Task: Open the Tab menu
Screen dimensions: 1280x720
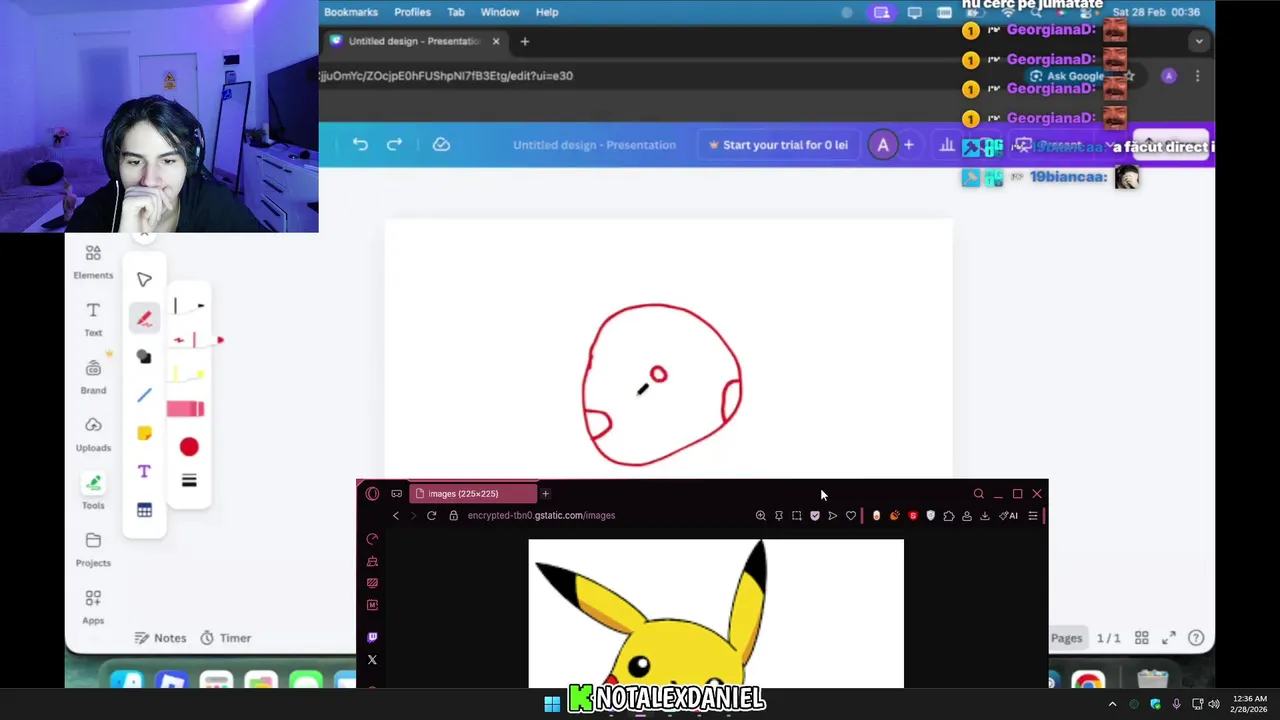Action: pyautogui.click(x=456, y=12)
